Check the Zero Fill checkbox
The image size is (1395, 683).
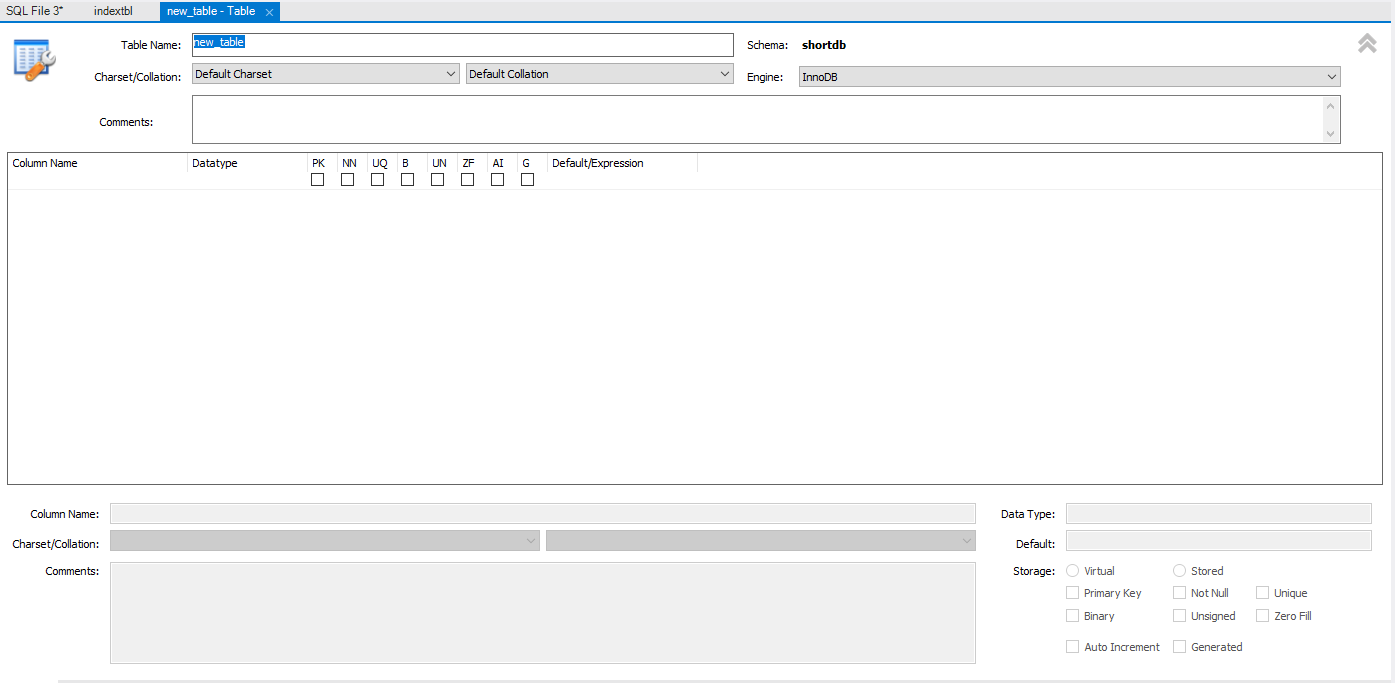coord(1263,616)
